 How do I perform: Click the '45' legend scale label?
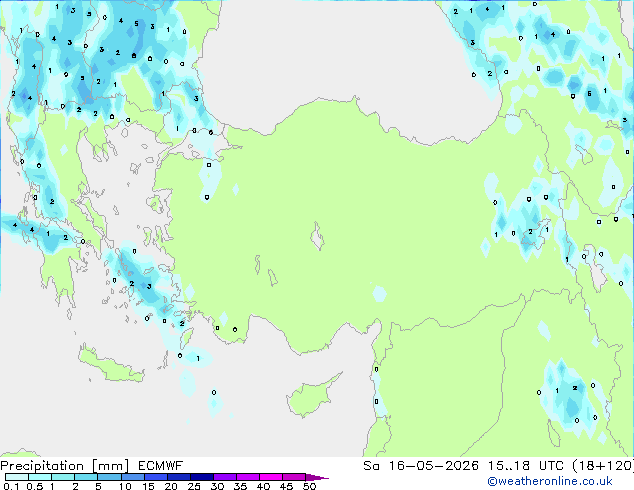click(x=286, y=486)
